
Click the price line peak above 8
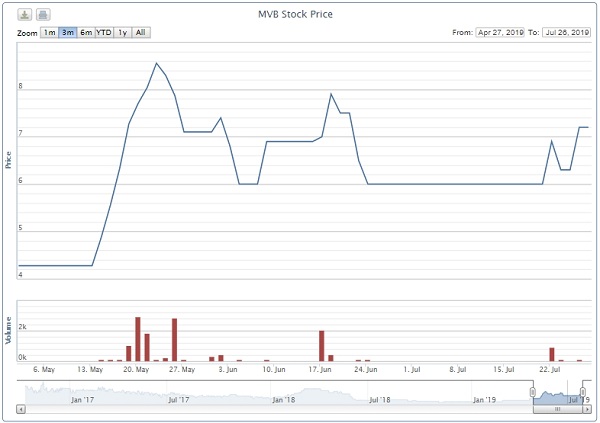156,64
